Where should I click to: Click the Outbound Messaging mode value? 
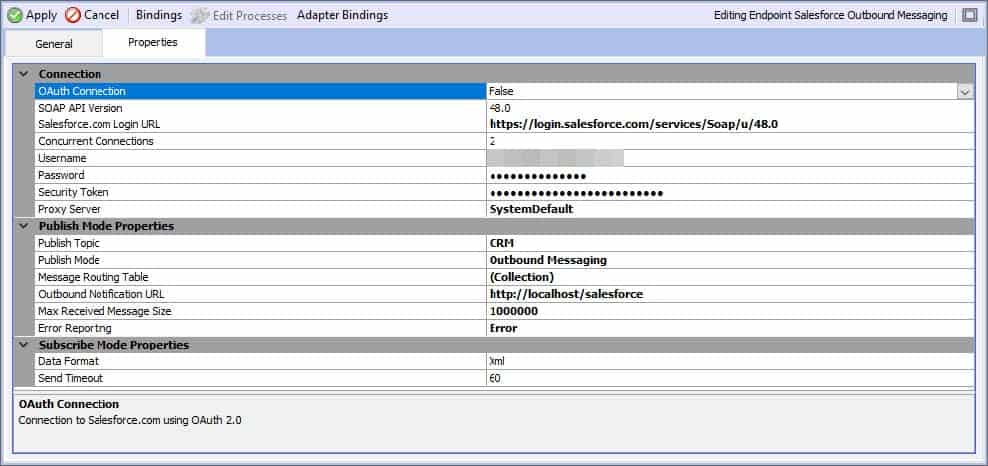(x=548, y=260)
